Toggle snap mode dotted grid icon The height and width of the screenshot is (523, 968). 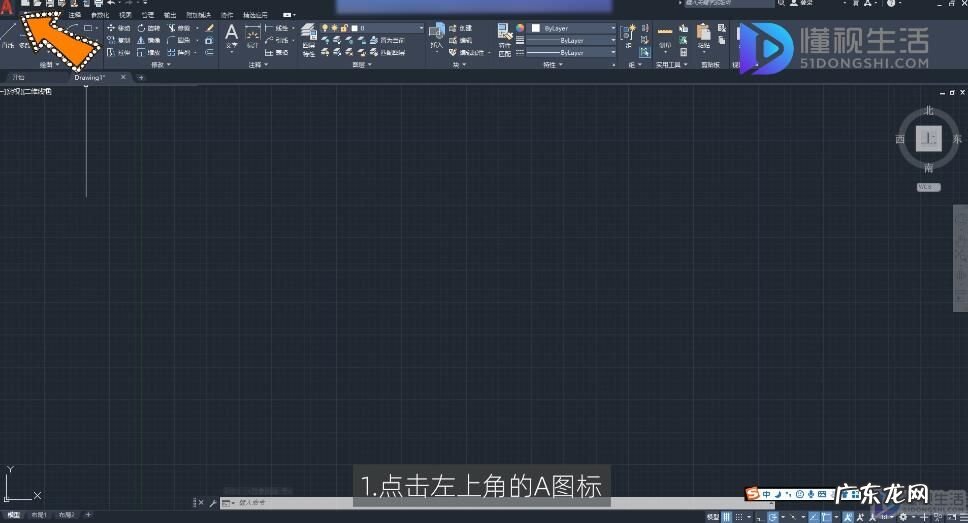(739, 517)
